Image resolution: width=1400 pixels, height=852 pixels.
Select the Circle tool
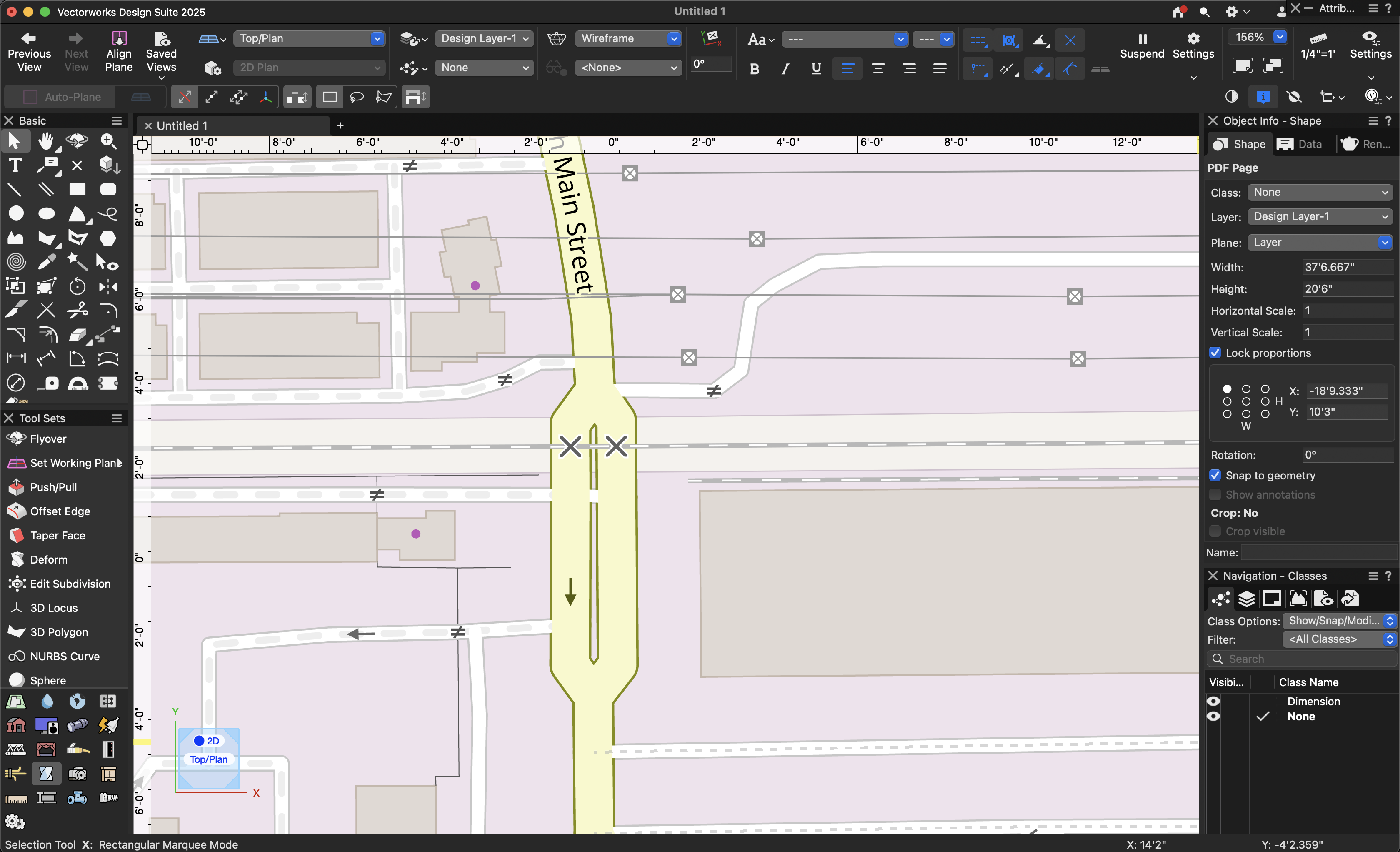[x=16, y=213]
